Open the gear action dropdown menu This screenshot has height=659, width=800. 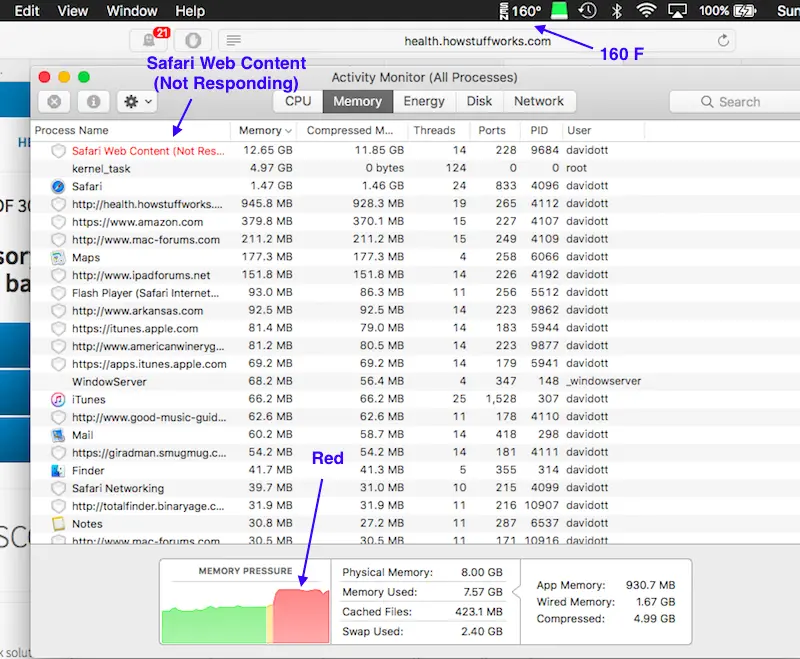[137, 101]
